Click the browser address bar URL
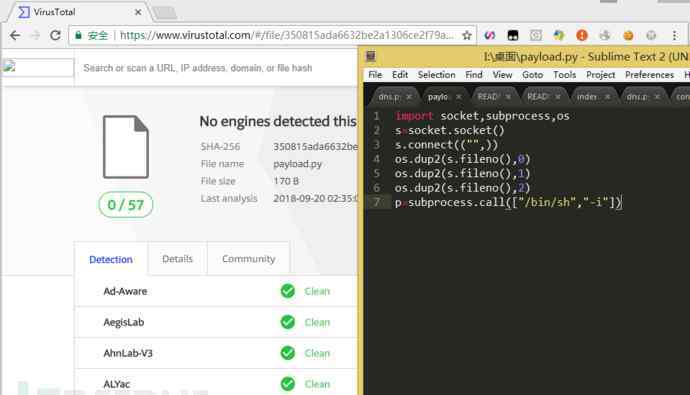This screenshot has height=395, width=690. 286,35
